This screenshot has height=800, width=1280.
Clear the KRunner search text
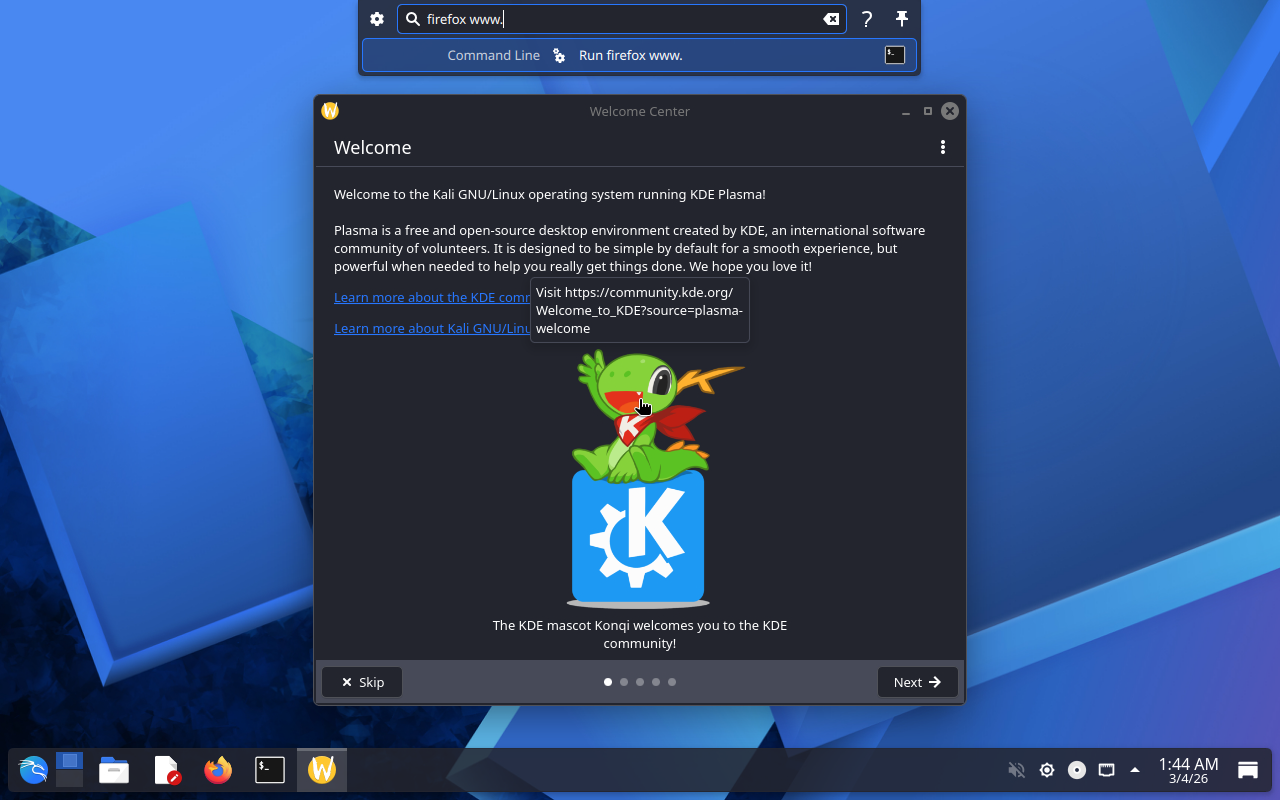tap(831, 19)
